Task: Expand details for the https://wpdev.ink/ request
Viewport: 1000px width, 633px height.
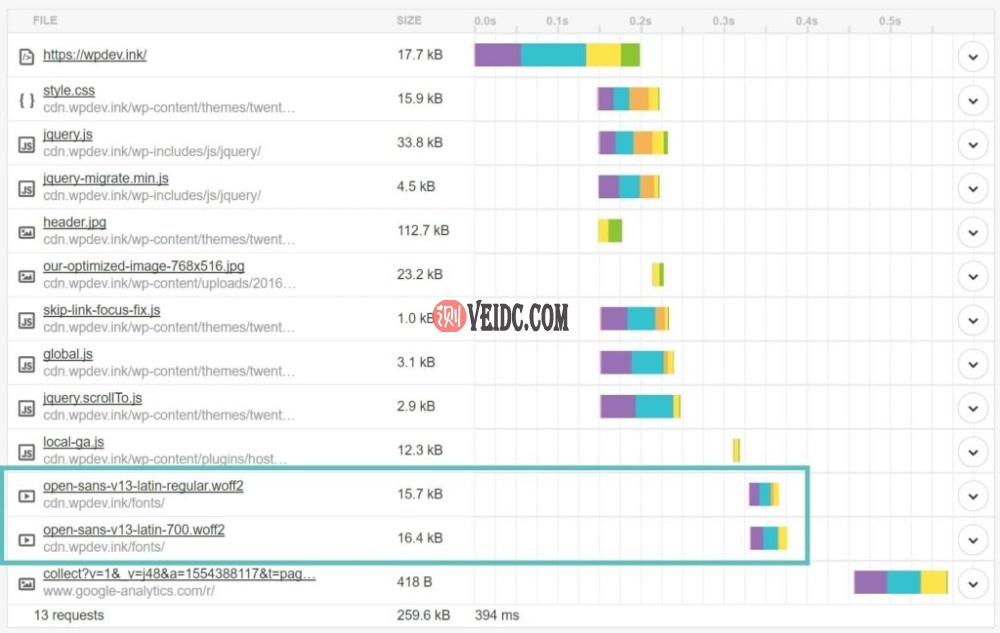Action: click(x=973, y=57)
